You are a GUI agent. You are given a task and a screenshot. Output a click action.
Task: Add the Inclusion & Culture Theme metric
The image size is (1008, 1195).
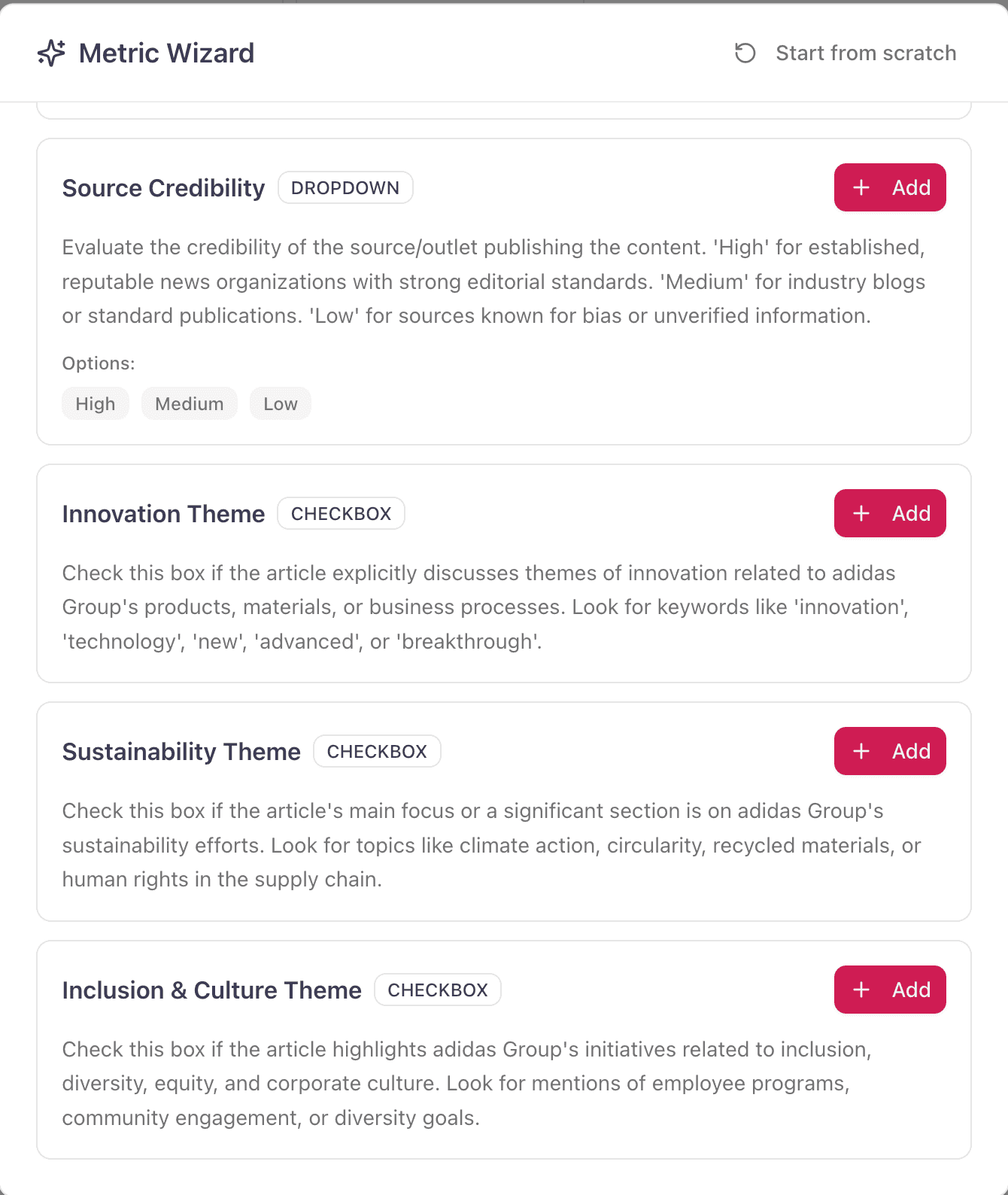click(x=889, y=990)
